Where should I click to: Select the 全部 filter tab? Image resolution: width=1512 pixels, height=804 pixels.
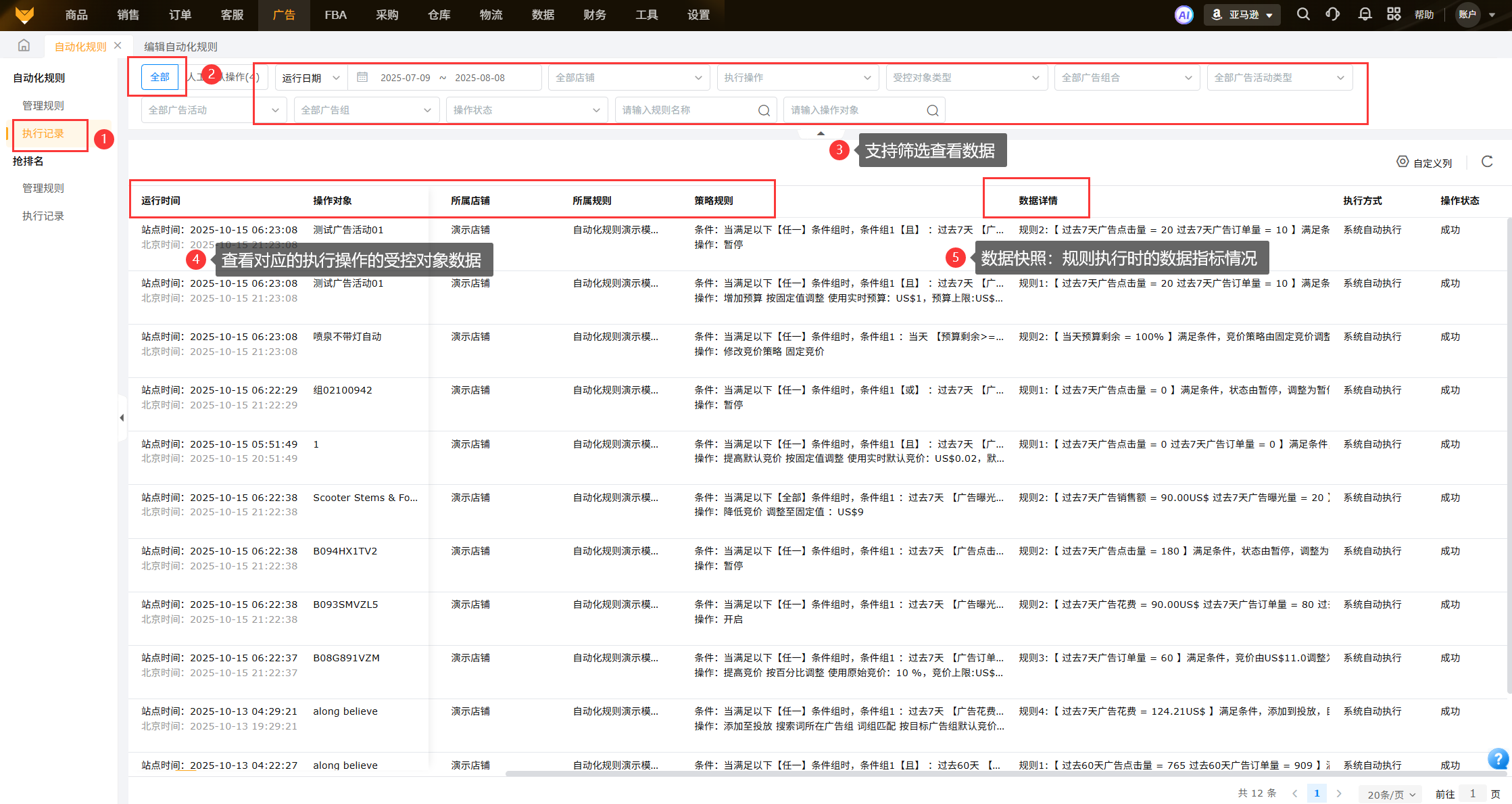(160, 77)
